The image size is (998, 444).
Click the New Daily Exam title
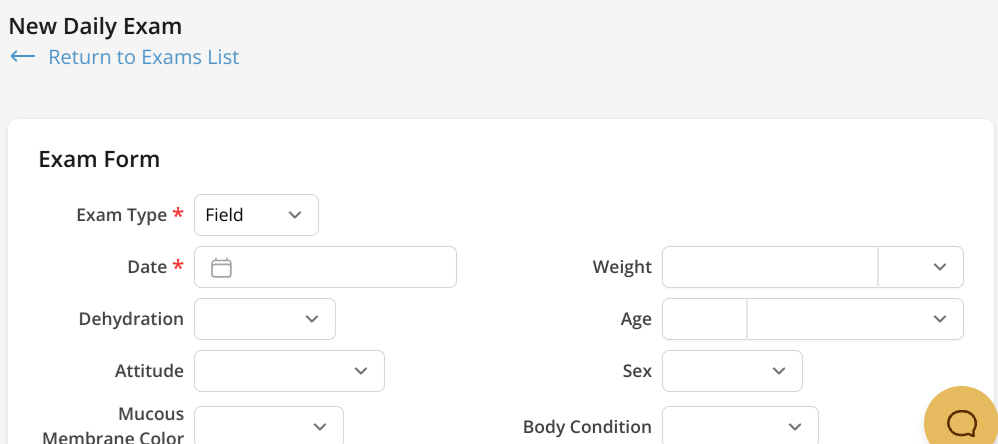[x=95, y=27]
